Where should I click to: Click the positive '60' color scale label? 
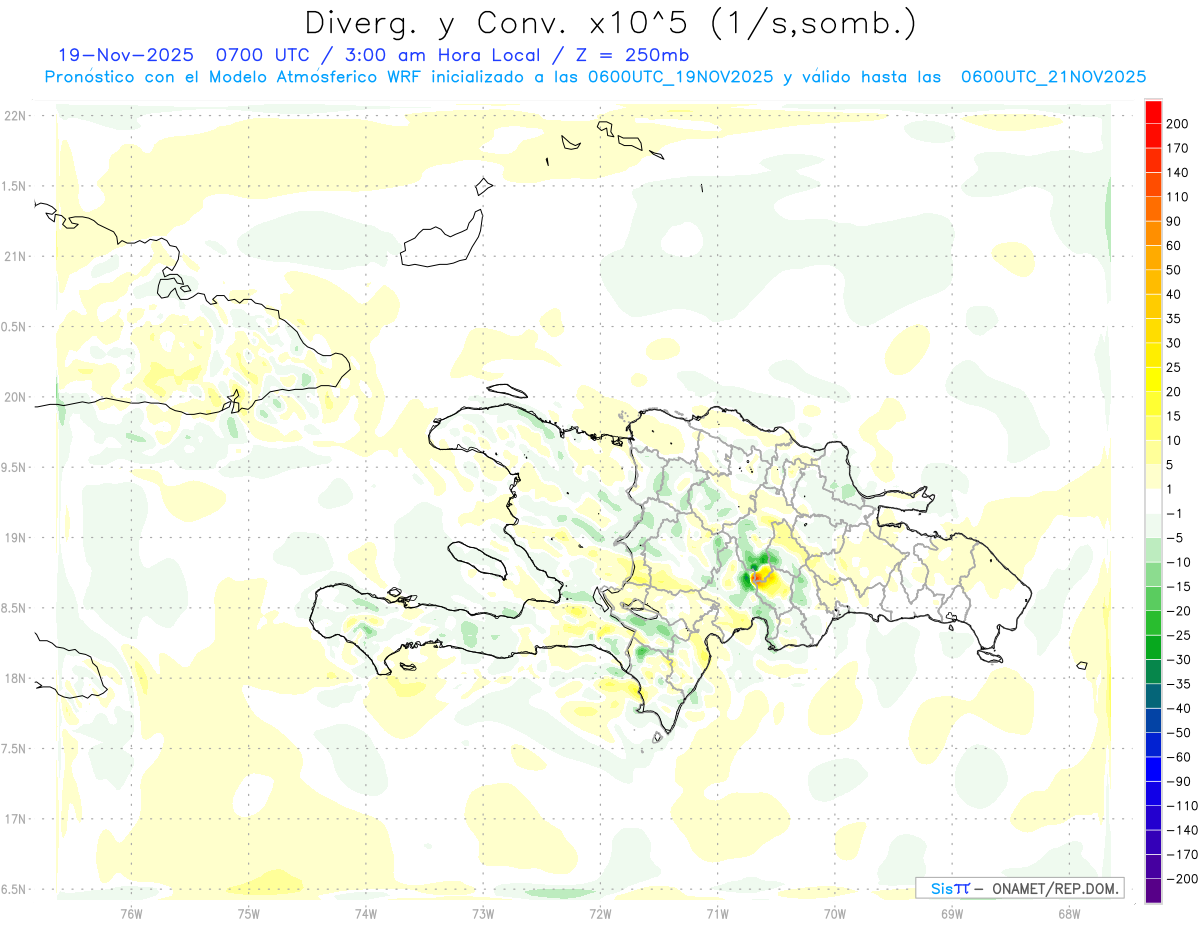coord(1175,246)
